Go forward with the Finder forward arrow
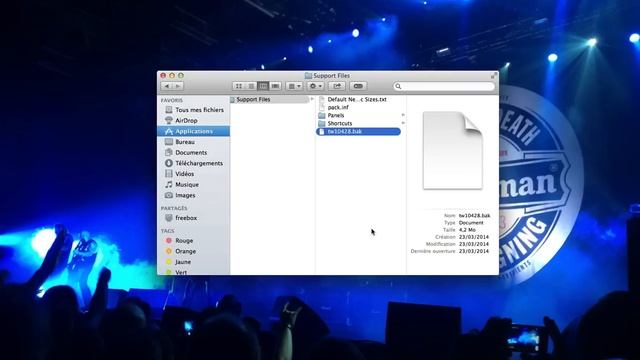 pos(178,86)
